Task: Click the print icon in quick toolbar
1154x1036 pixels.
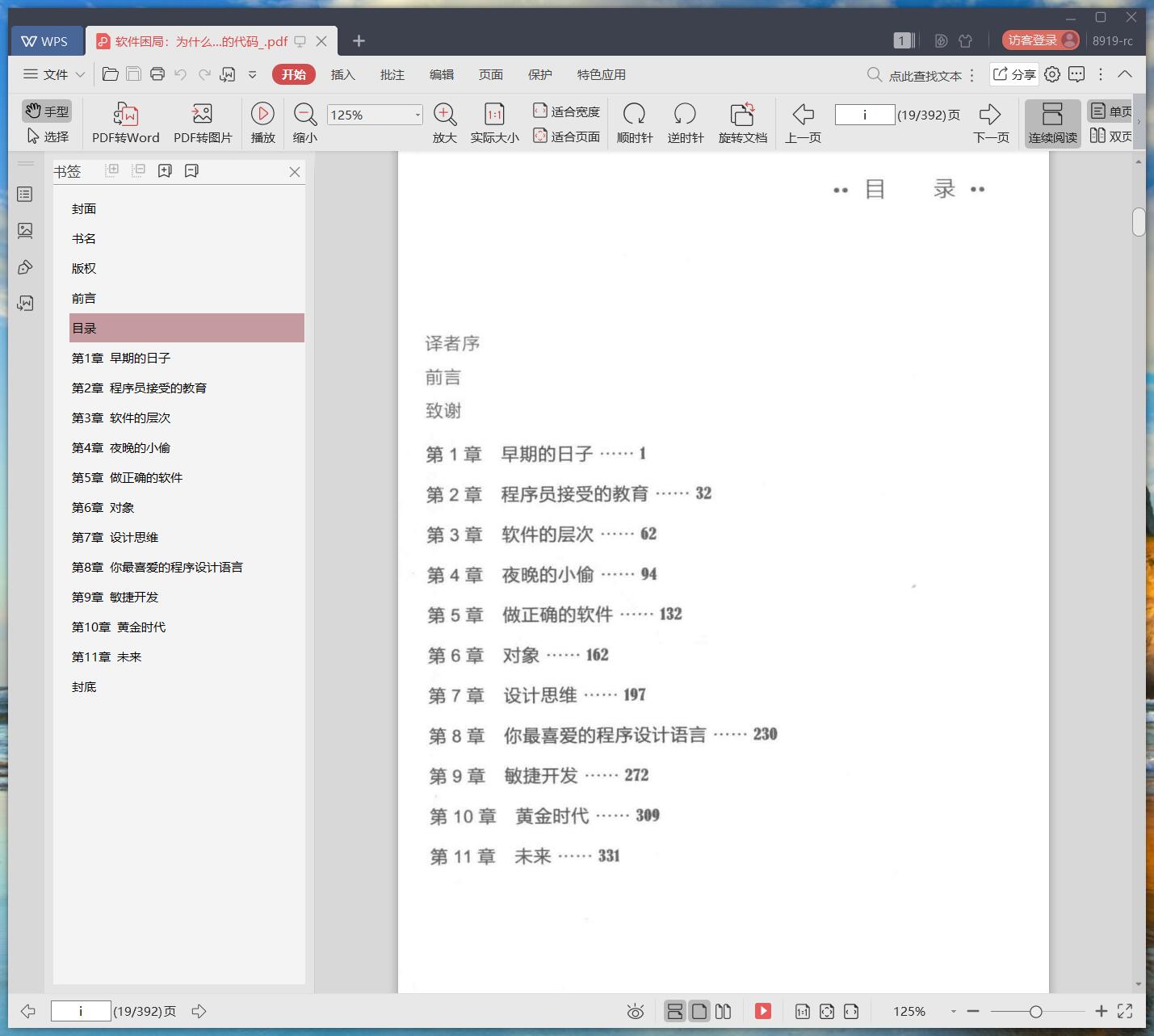Action: click(157, 74)
